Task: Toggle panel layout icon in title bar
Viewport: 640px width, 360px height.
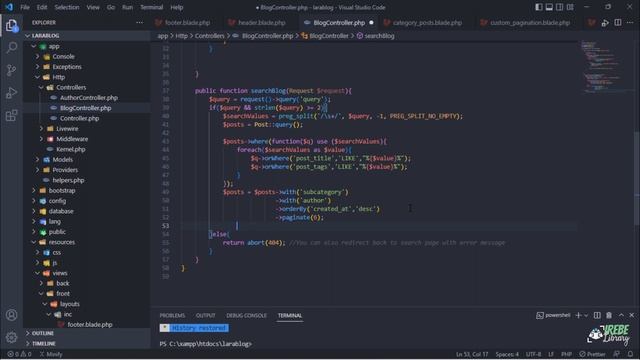Action: (x=549, y=7)
